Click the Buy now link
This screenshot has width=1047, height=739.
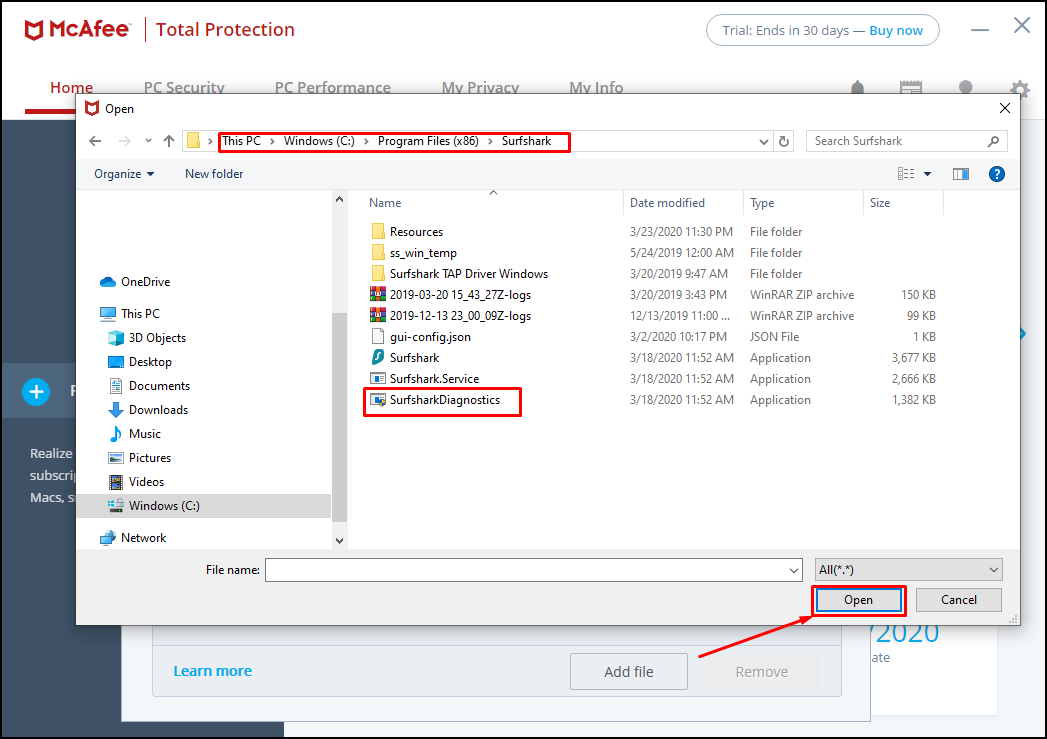[895, 30]
